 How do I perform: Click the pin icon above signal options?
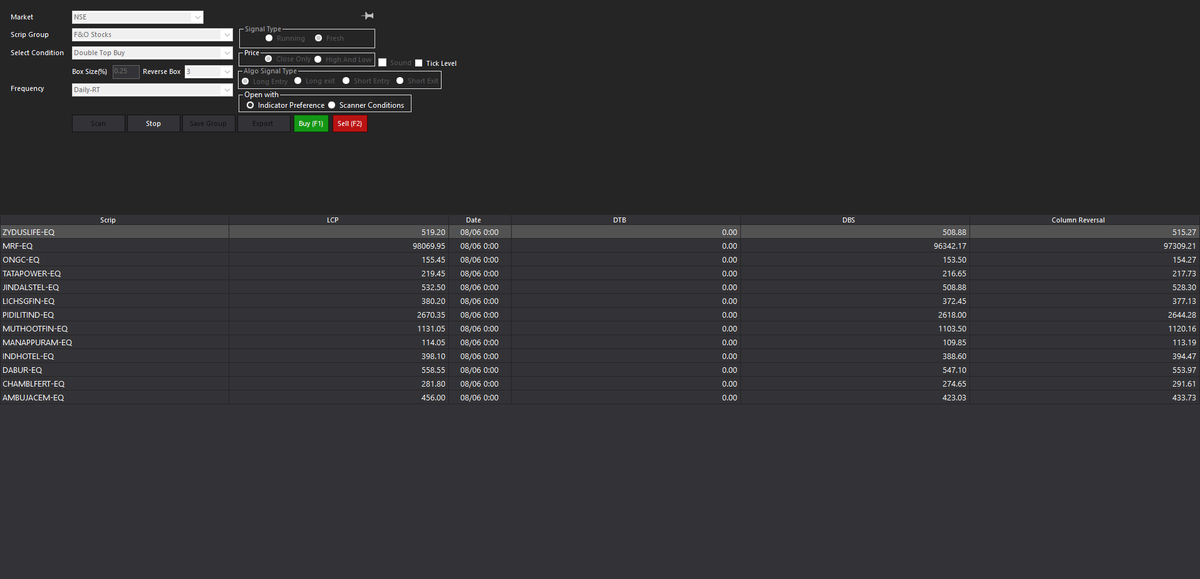368,15
